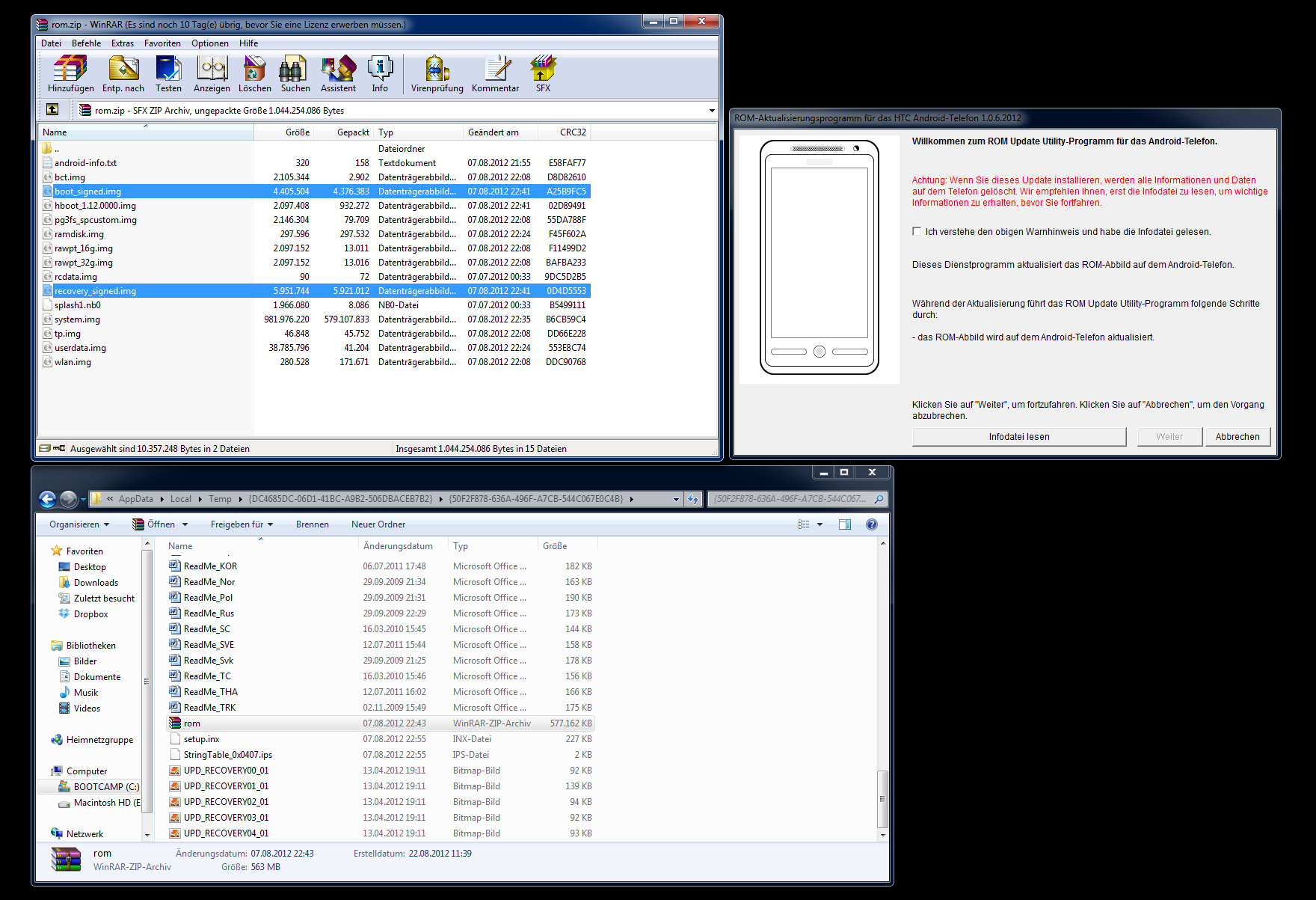The image size is (1316, 900).
Task: Select BOOTCAMP (C:) drive
Action: coord(99,787)
